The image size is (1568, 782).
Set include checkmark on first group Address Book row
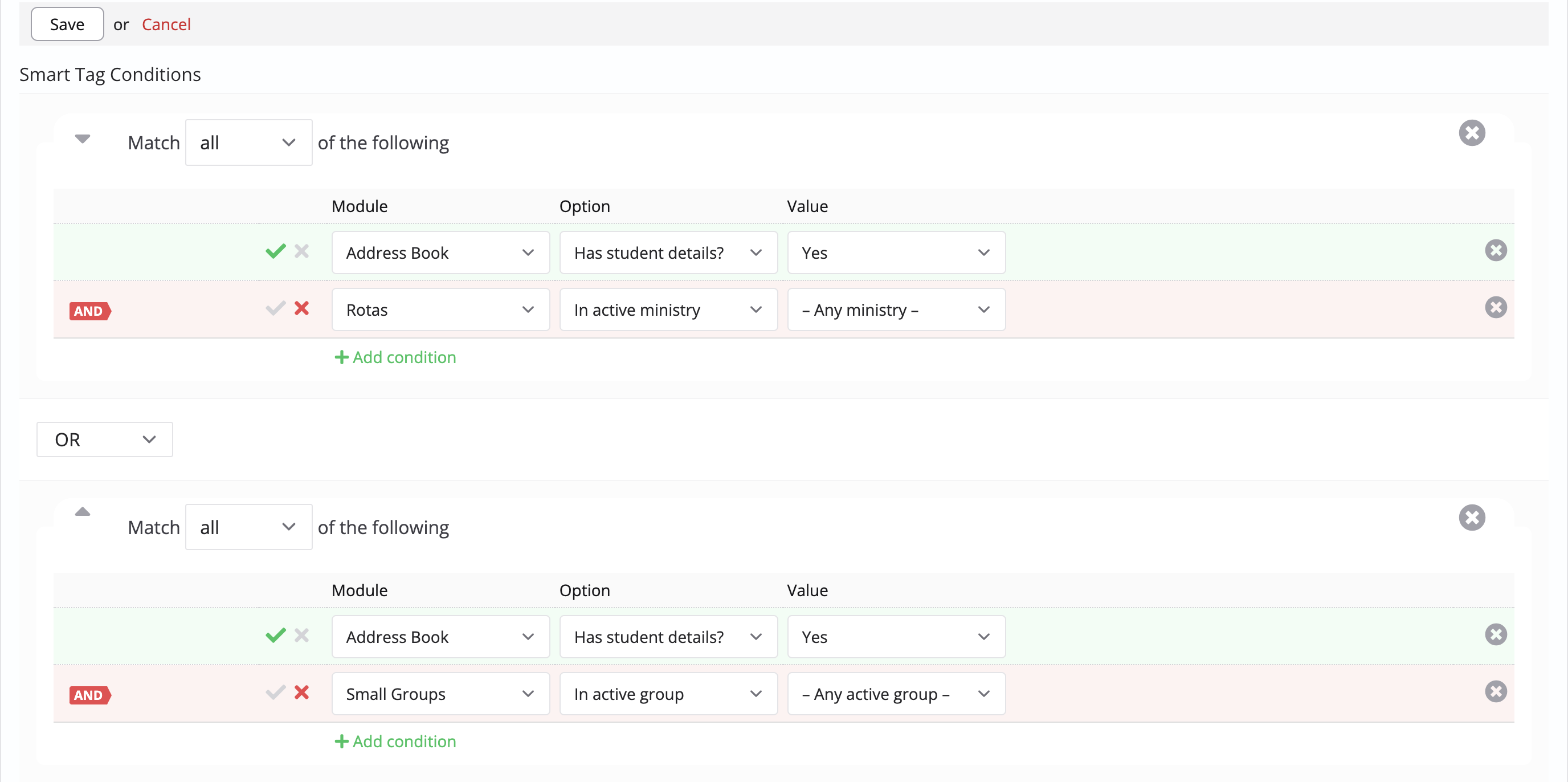[276, 251]
